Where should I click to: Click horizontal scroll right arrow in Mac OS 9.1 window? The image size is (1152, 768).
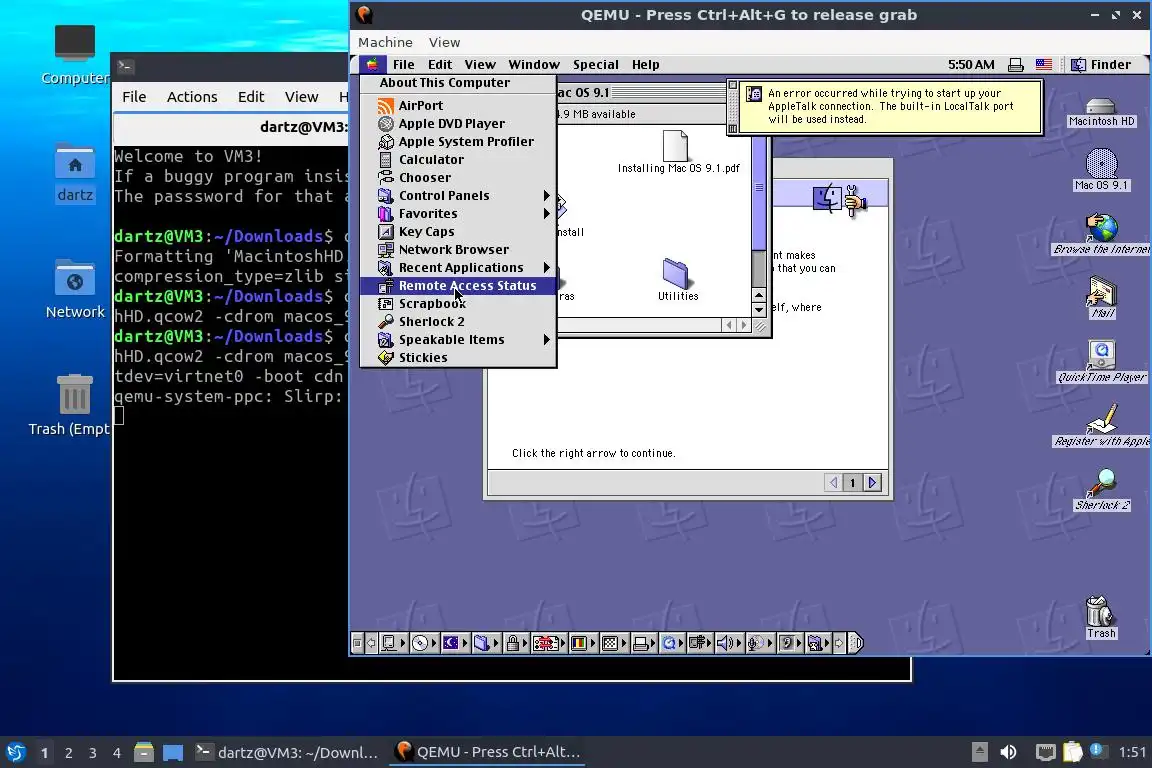pyautogui.click(x=744, y=325)
